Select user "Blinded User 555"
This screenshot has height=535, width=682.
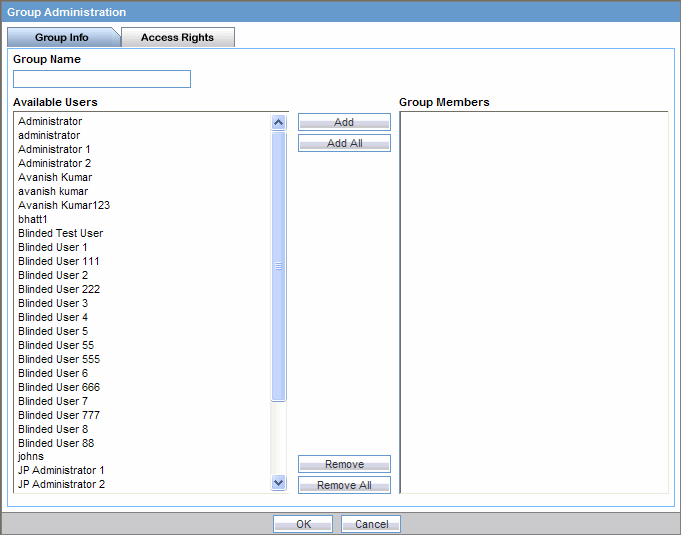59,359
